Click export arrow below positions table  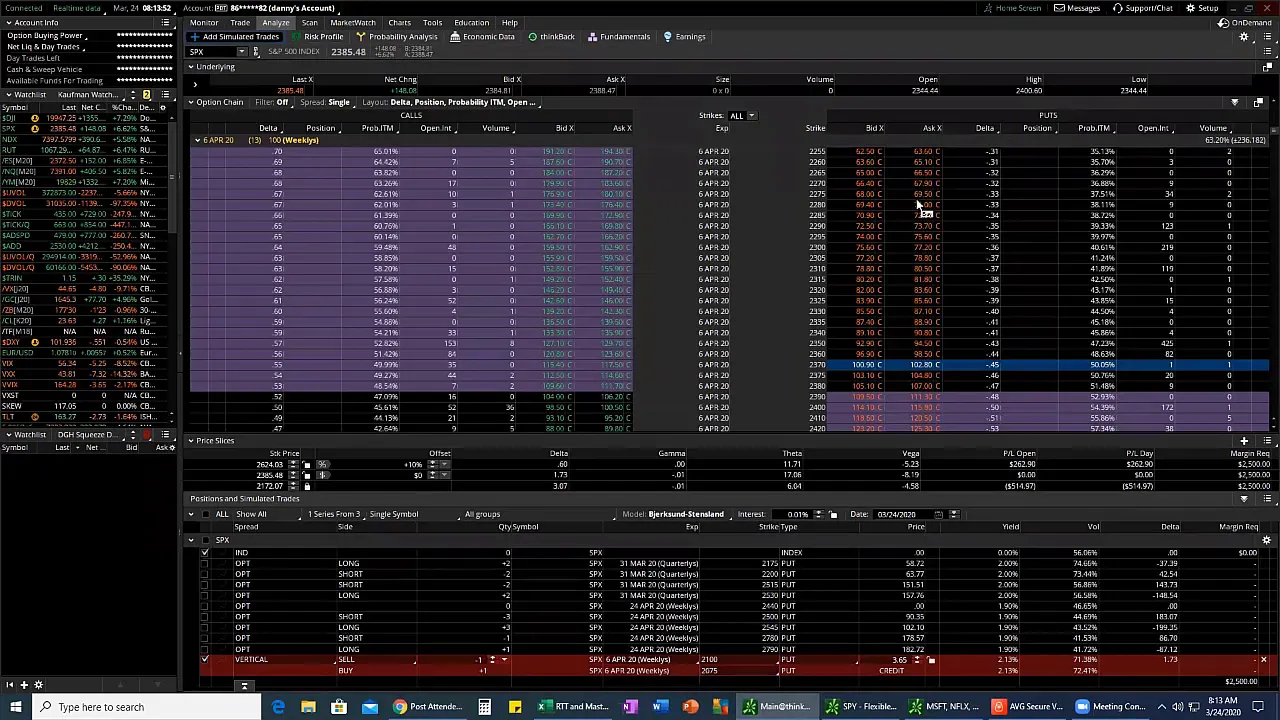(x=244, y=686)
